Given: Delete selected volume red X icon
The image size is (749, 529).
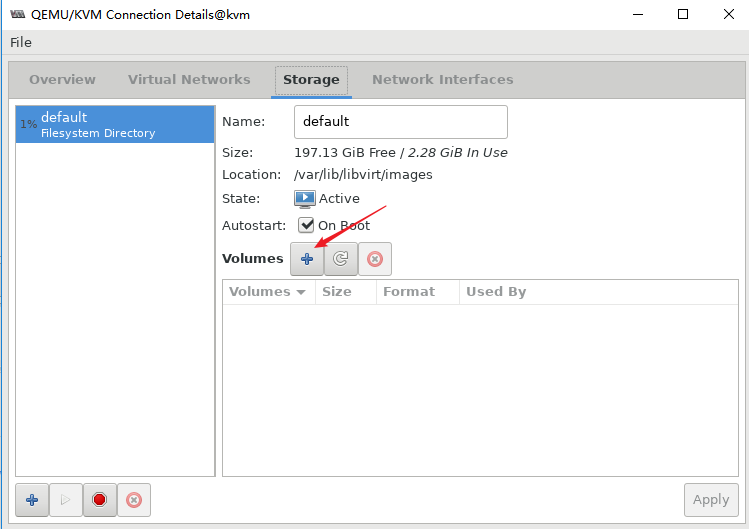Looking at the screenshot, I should 375,259.
